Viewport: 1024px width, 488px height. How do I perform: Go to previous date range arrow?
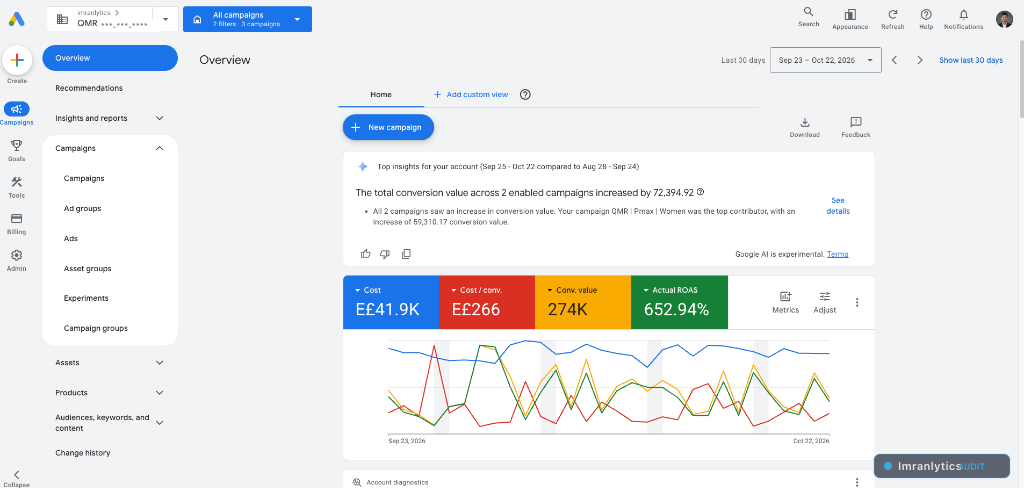click(x=895, y=60)
